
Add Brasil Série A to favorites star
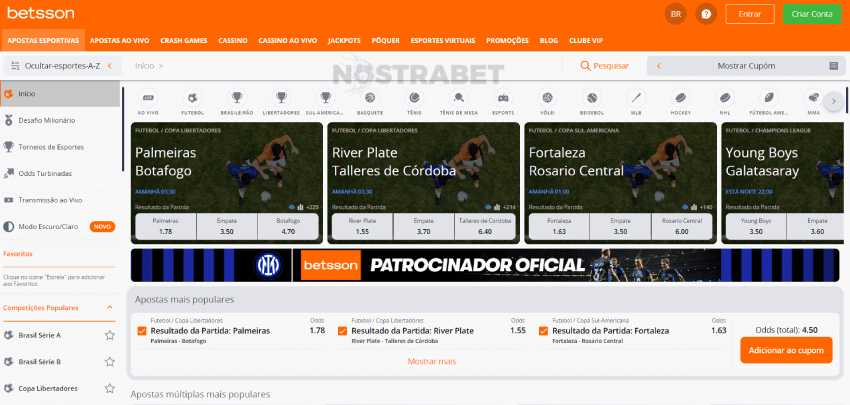pyautogui.click(x=110, y=335)
